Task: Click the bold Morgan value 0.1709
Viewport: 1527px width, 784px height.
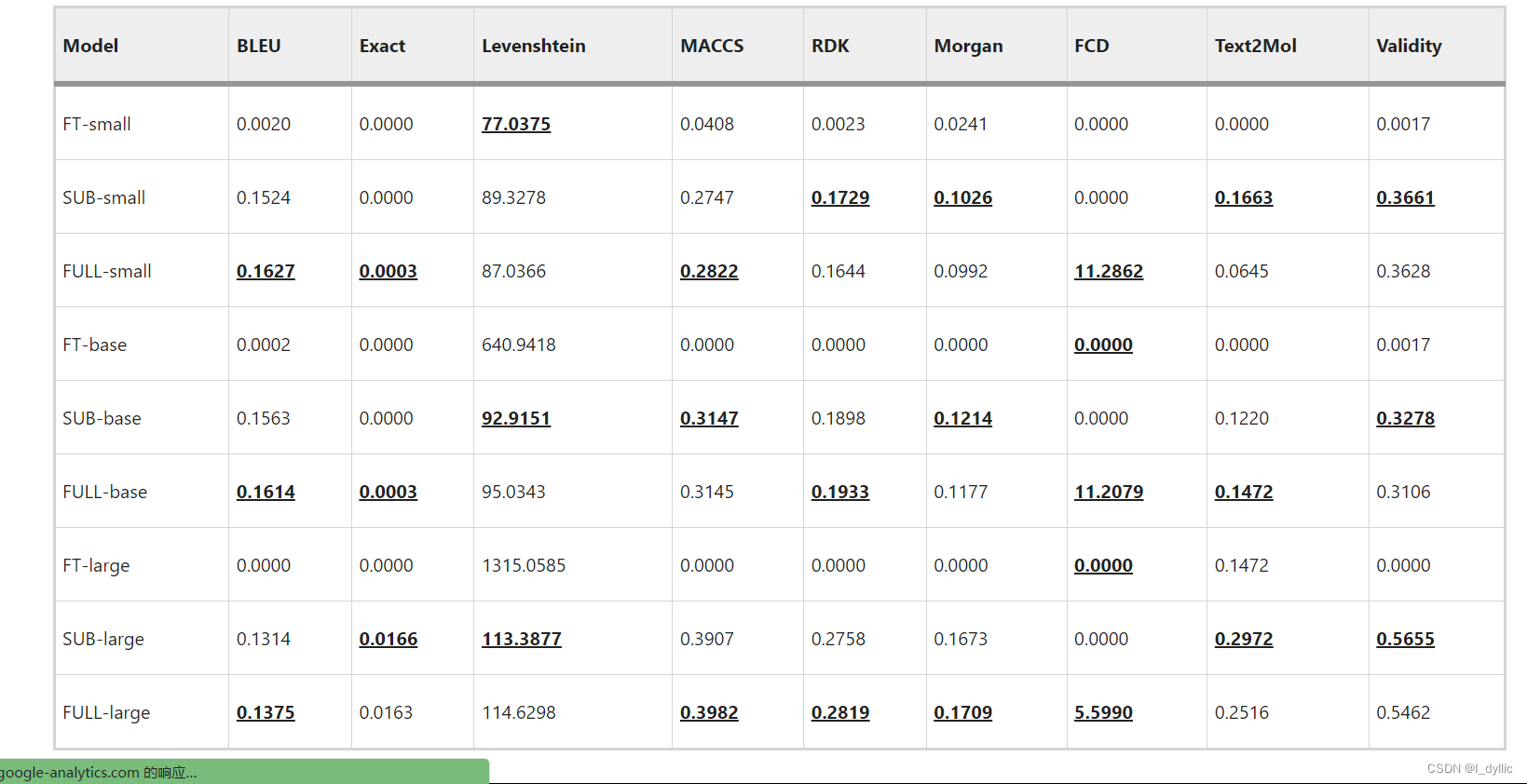Action: [x=963, y=712]
